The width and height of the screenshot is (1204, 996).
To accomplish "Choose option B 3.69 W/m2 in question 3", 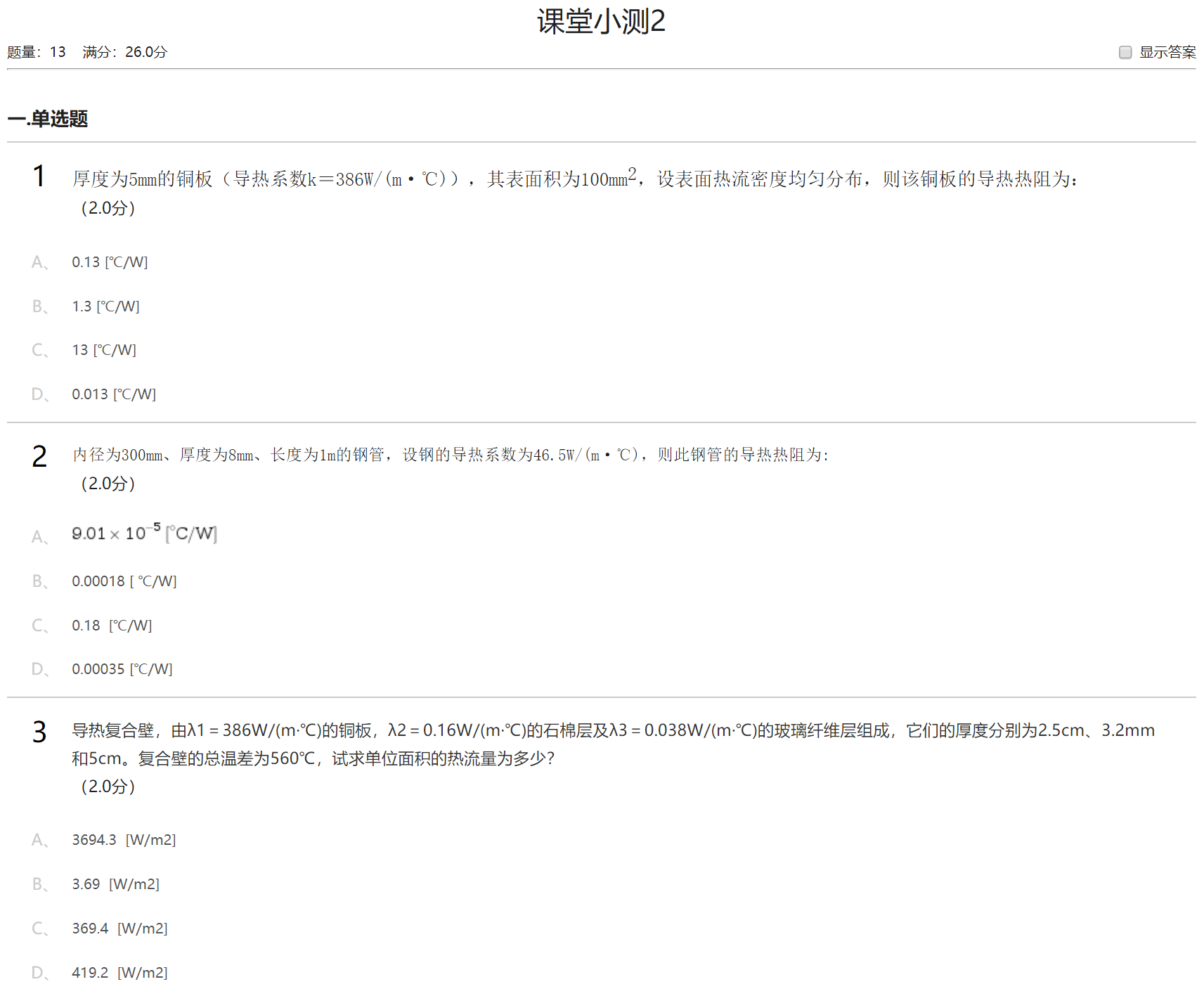I will click(x=115, y=884).
